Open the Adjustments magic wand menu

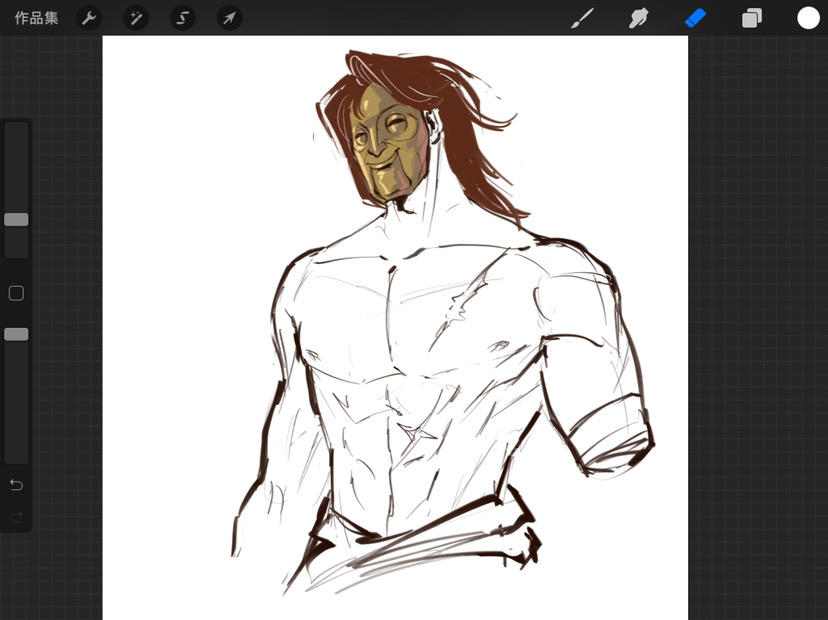pos(136,18)
